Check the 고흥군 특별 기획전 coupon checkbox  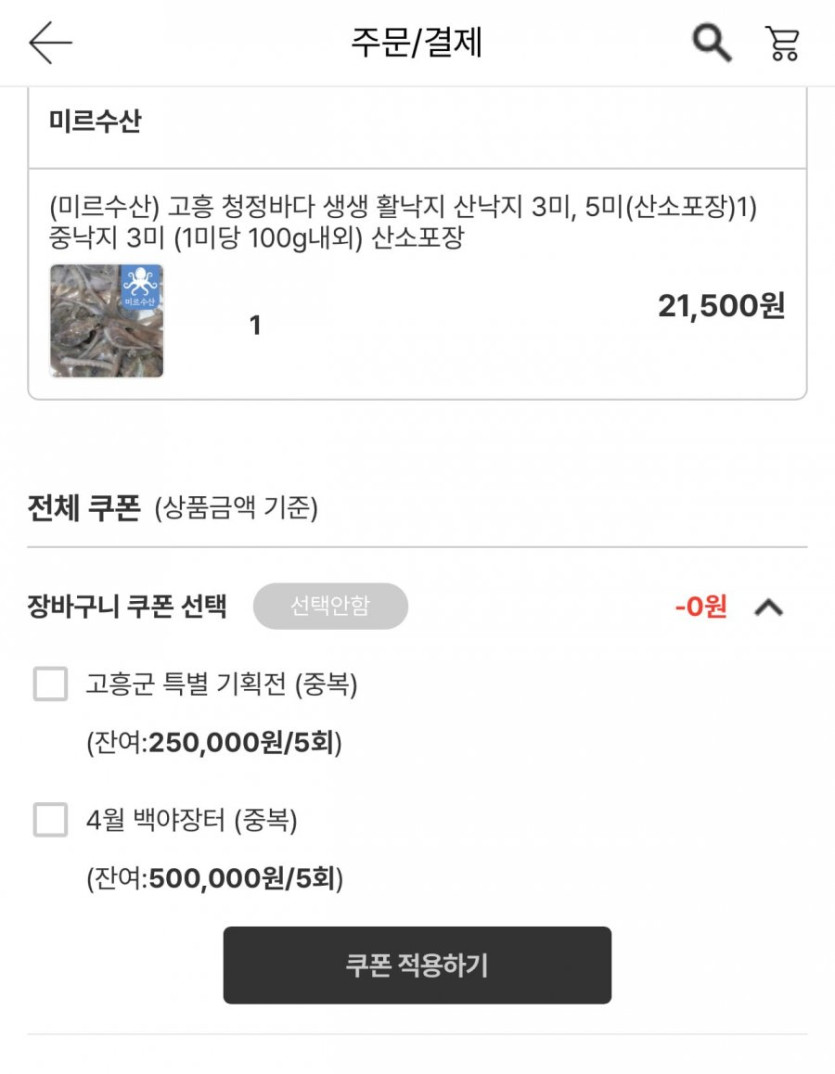point(50,684)
